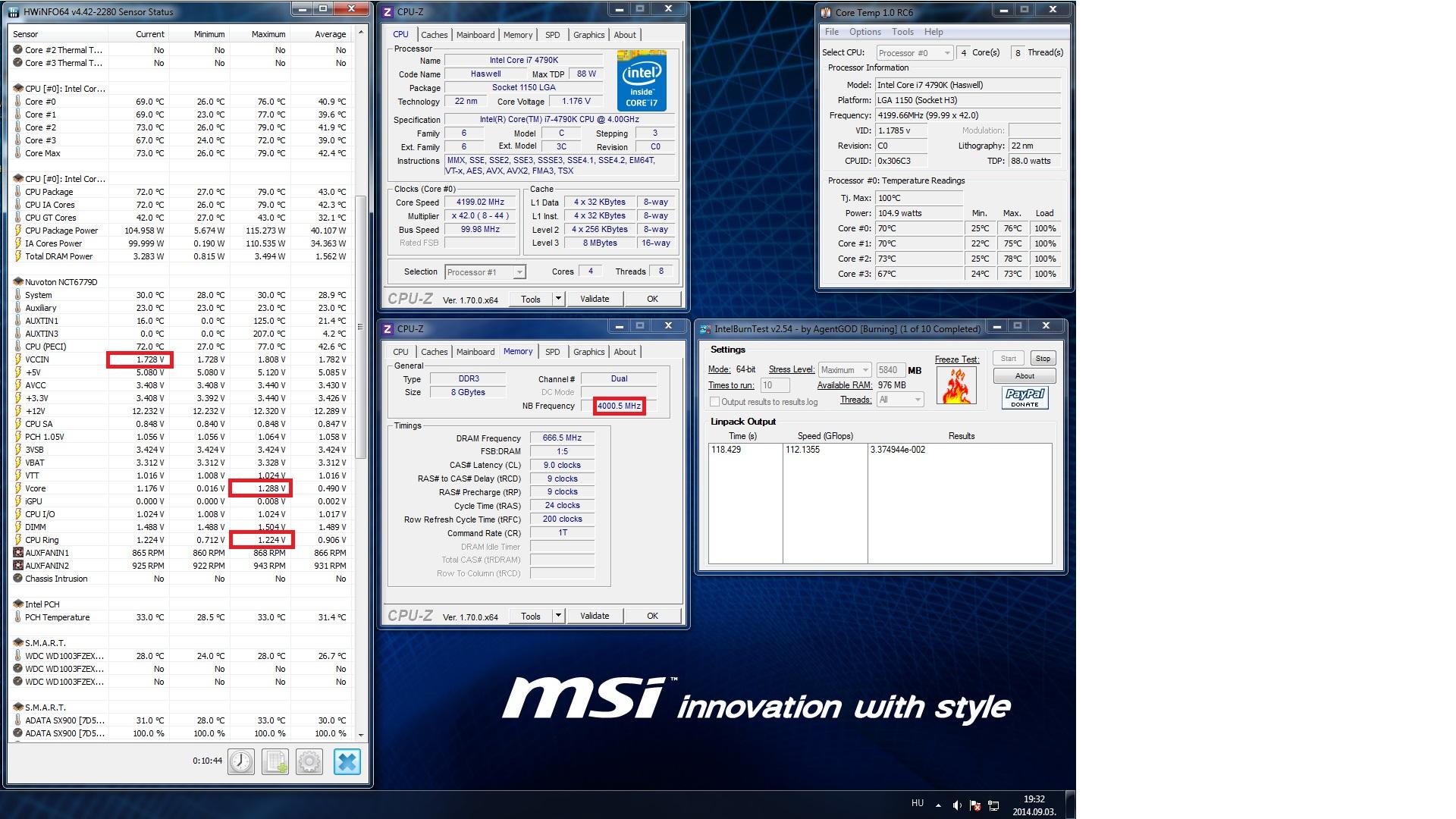Switch to About tab in upper CPU-Z window
1456x819 pixels.
pyautogui.click(x=625, y=35)
